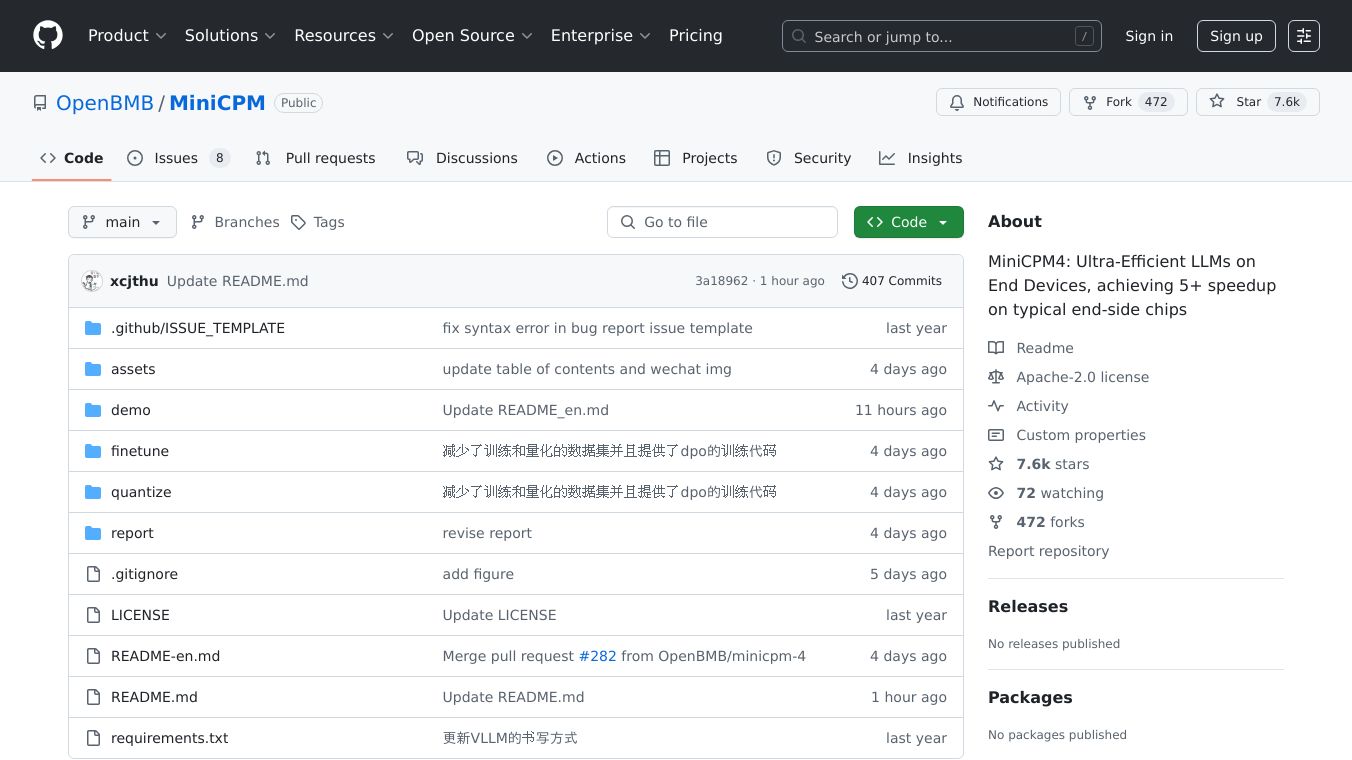Click xcjthu's avatar thumbnail
Image resolution: width=1352 pixels, height=760 pixels.
pyautogui.click(x=92, y=281)
